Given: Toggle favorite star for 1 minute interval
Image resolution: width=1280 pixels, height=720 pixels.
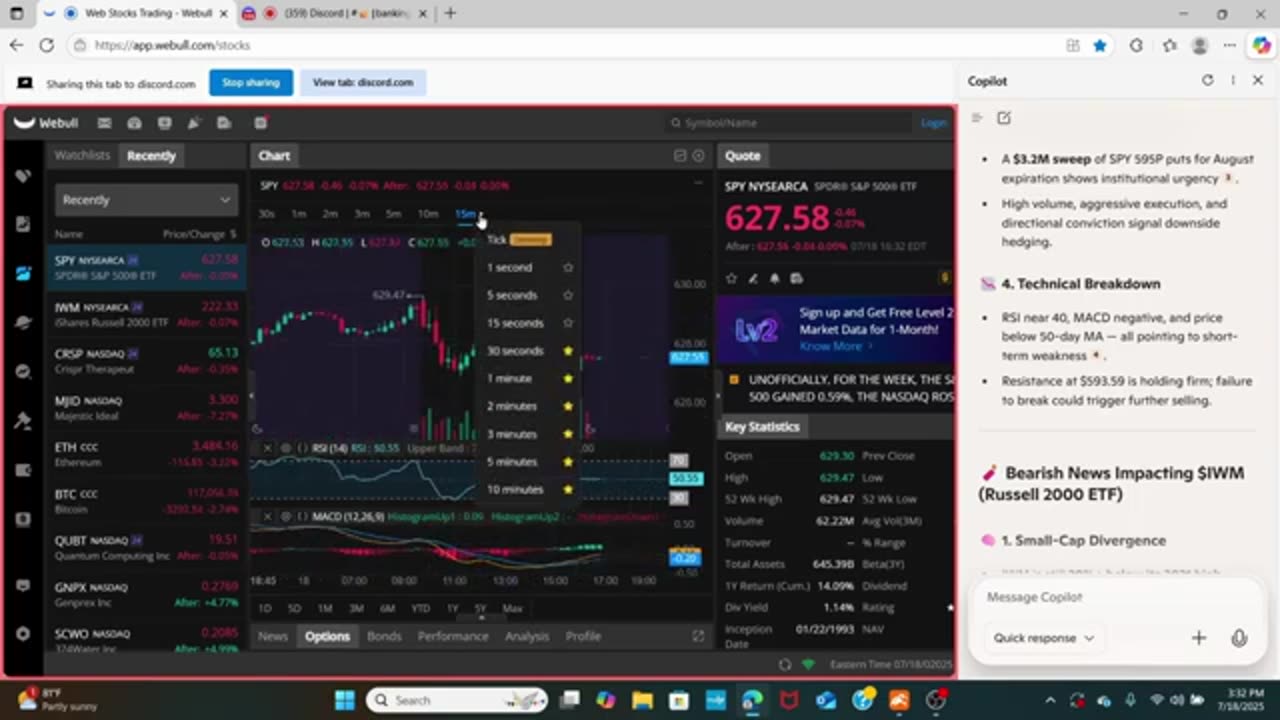Looking at the screenshot, I should 568,379.
